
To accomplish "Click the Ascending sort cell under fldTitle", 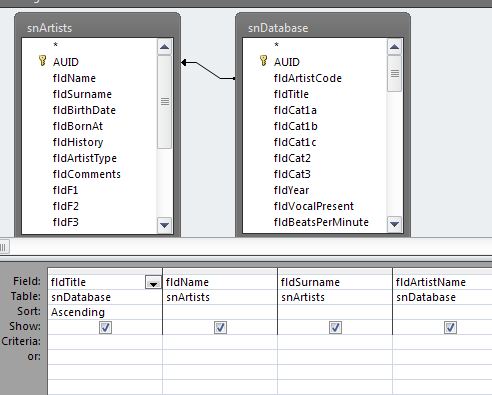I will coord(105,312).
